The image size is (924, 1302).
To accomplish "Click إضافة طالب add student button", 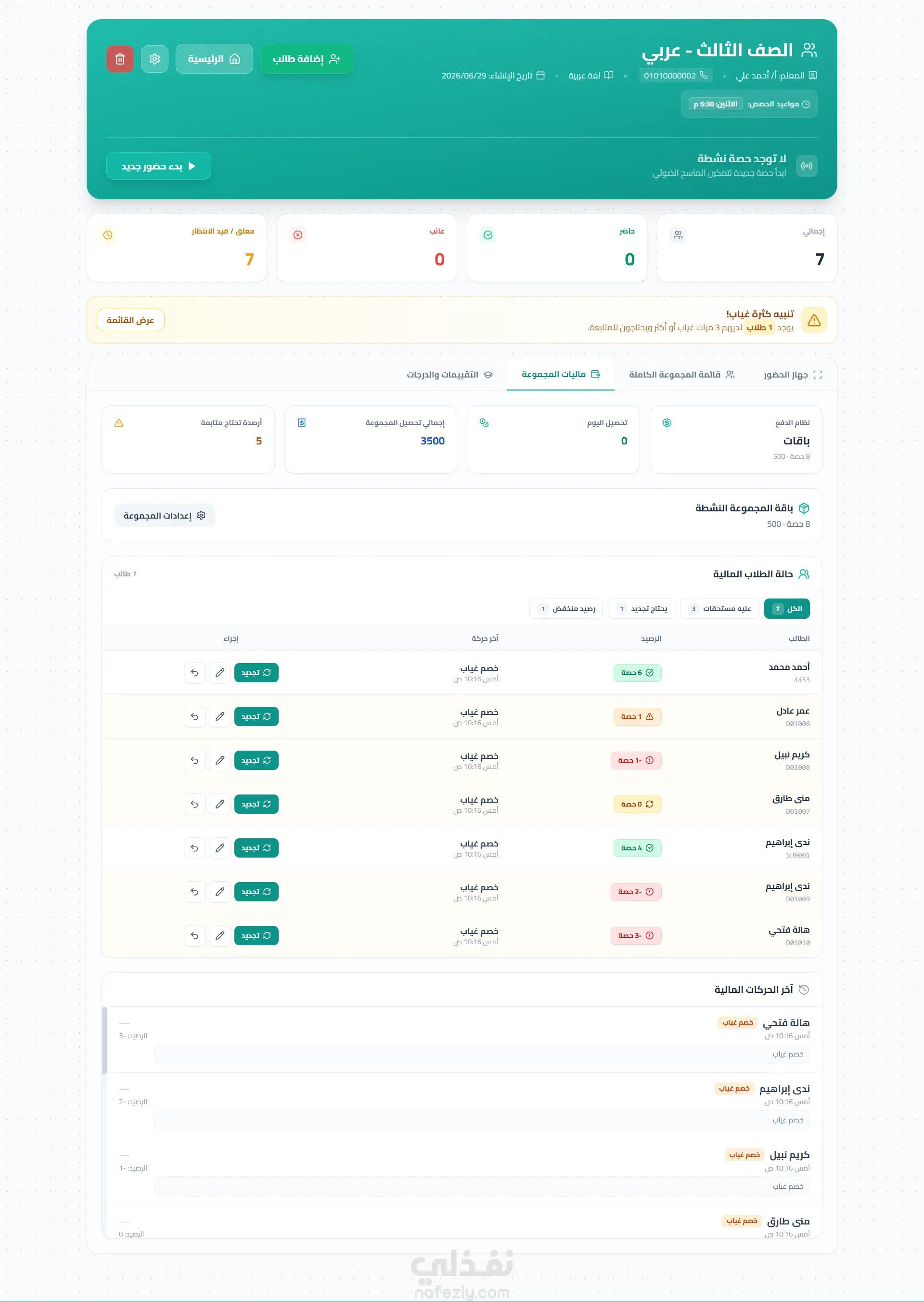I will [x=306, y=59].
